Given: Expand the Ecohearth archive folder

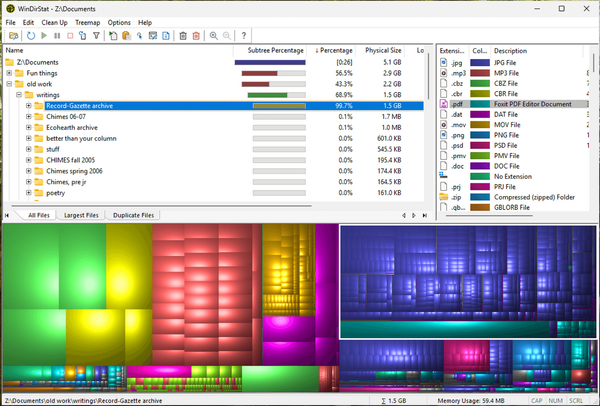Looking at the screenshot, I should 29,127.
